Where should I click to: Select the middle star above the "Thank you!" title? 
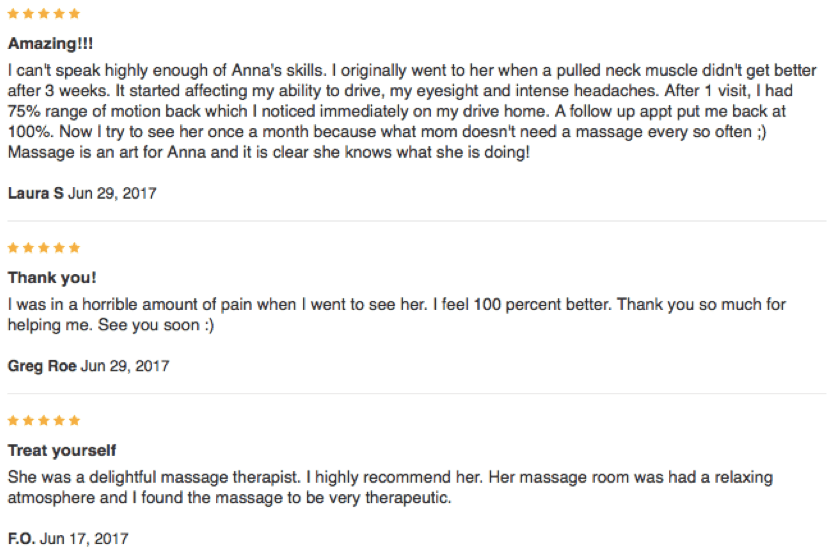(44, 248)
